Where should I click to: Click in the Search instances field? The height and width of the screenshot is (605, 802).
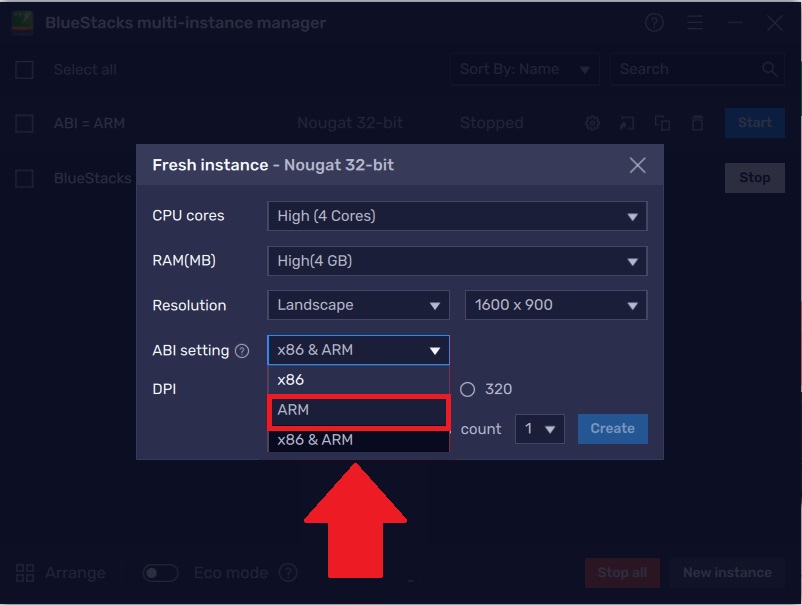pos(686,69)
